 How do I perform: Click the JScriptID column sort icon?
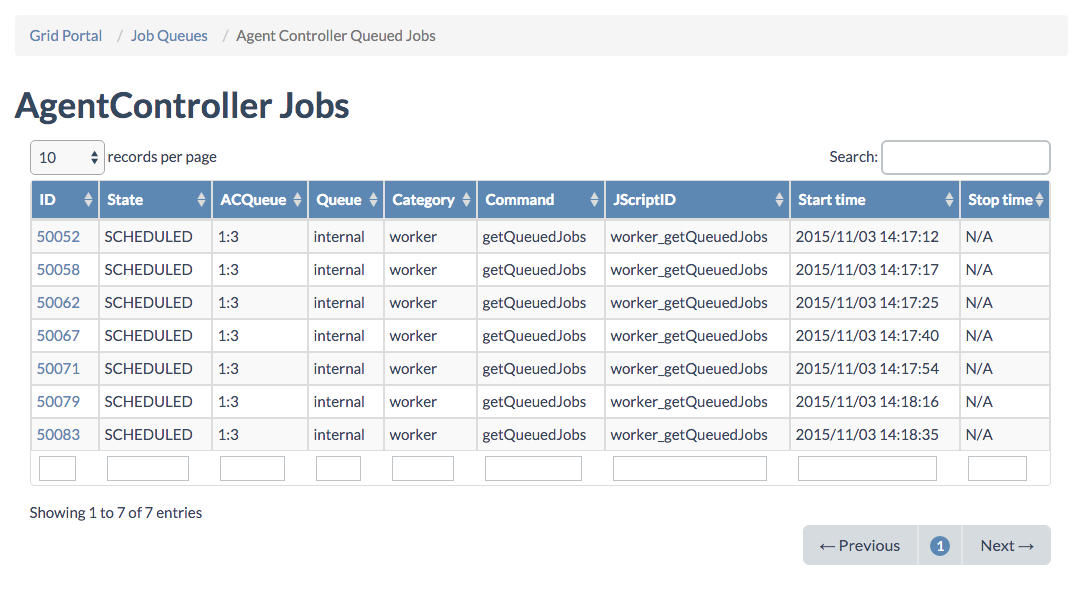pos(779,200)
